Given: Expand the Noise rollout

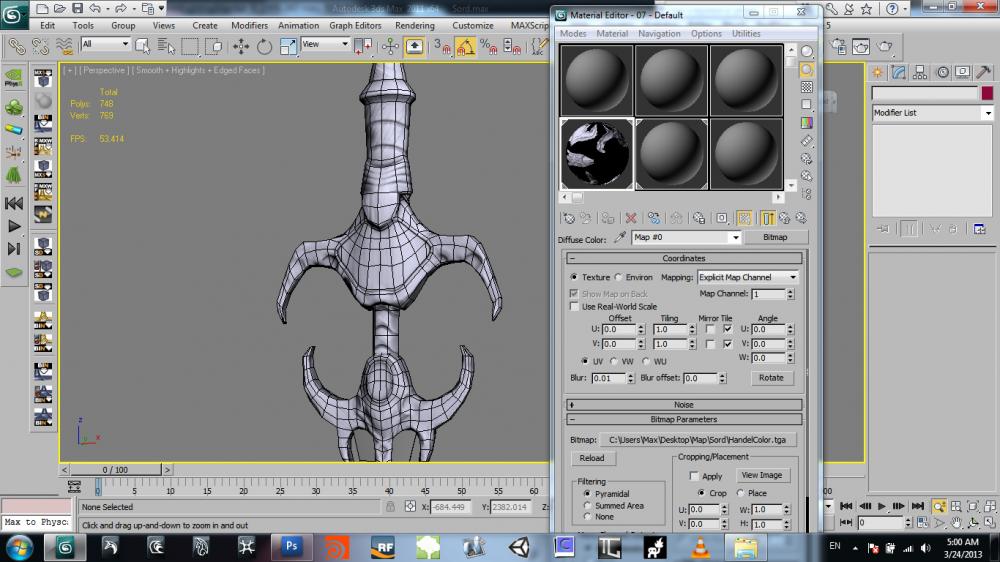Looking at the screenshot, I should pos(684,405).
